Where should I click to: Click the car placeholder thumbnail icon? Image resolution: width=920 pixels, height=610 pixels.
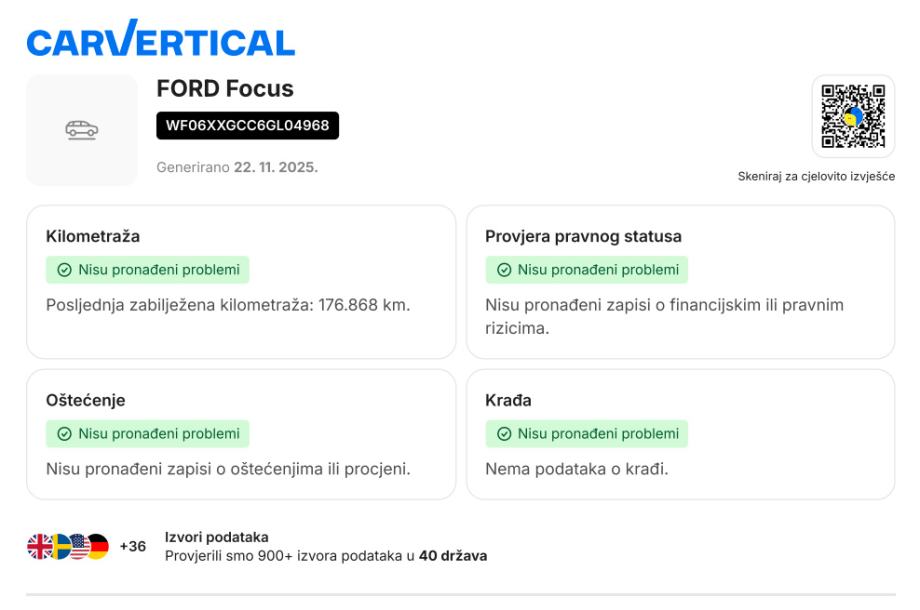[x=81, y=130]
